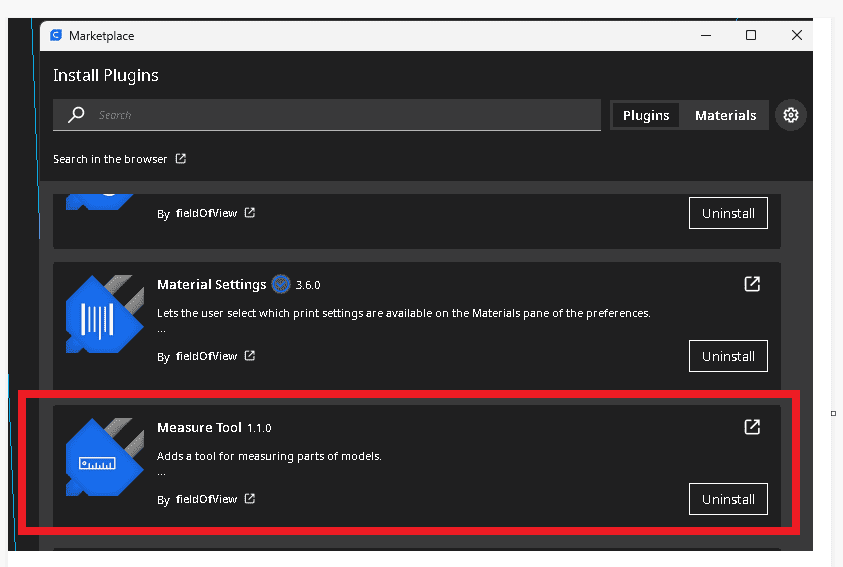843x567 pixels.
Task: Open fieldOfView author link under Material Settings
Action: point(206,356)
